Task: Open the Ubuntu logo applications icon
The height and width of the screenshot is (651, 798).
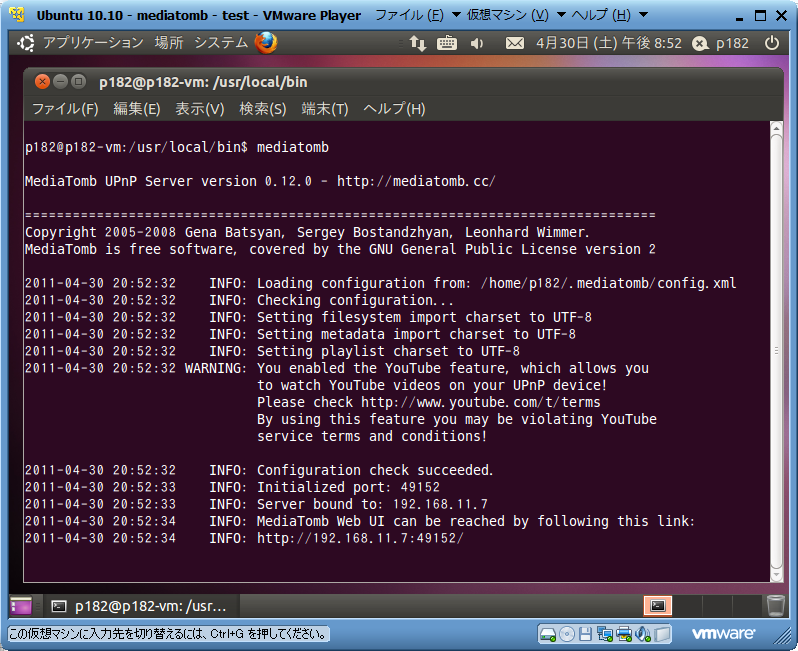Action: [x=25, y=43]
